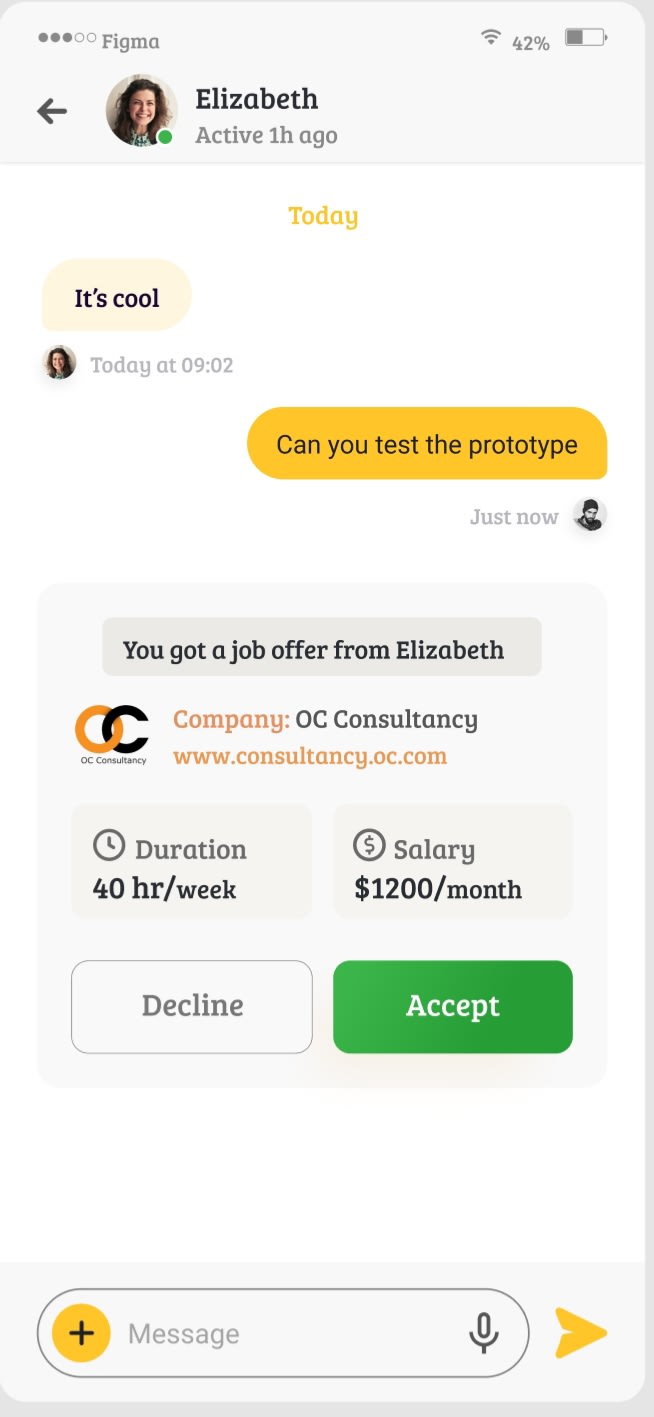Viewport: 654px width, 1417px height.
Task: Send message with the yellow arrow icon
Action: (x=581, y=1333)
